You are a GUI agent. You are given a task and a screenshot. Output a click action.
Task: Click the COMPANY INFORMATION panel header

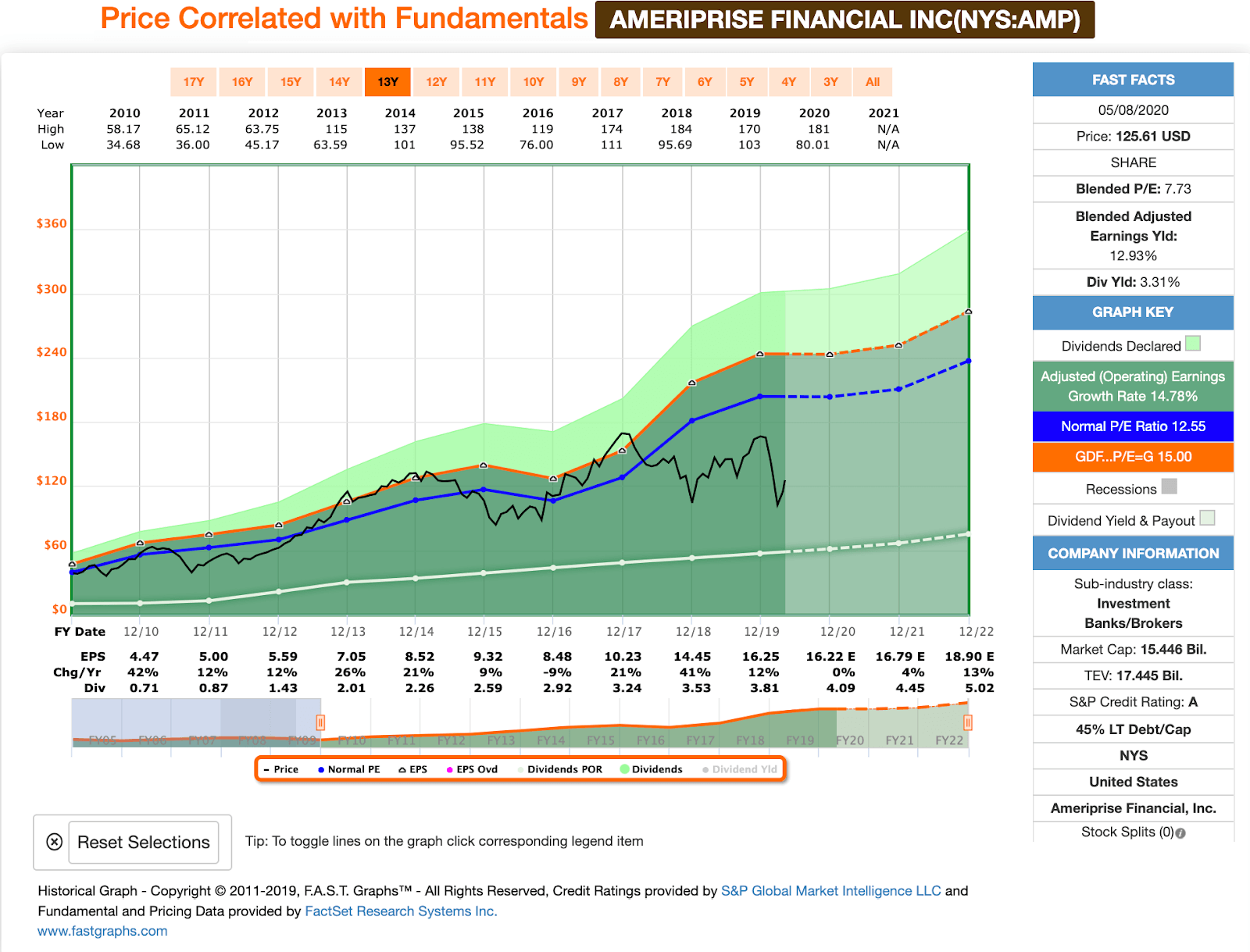pos(1133,553)
